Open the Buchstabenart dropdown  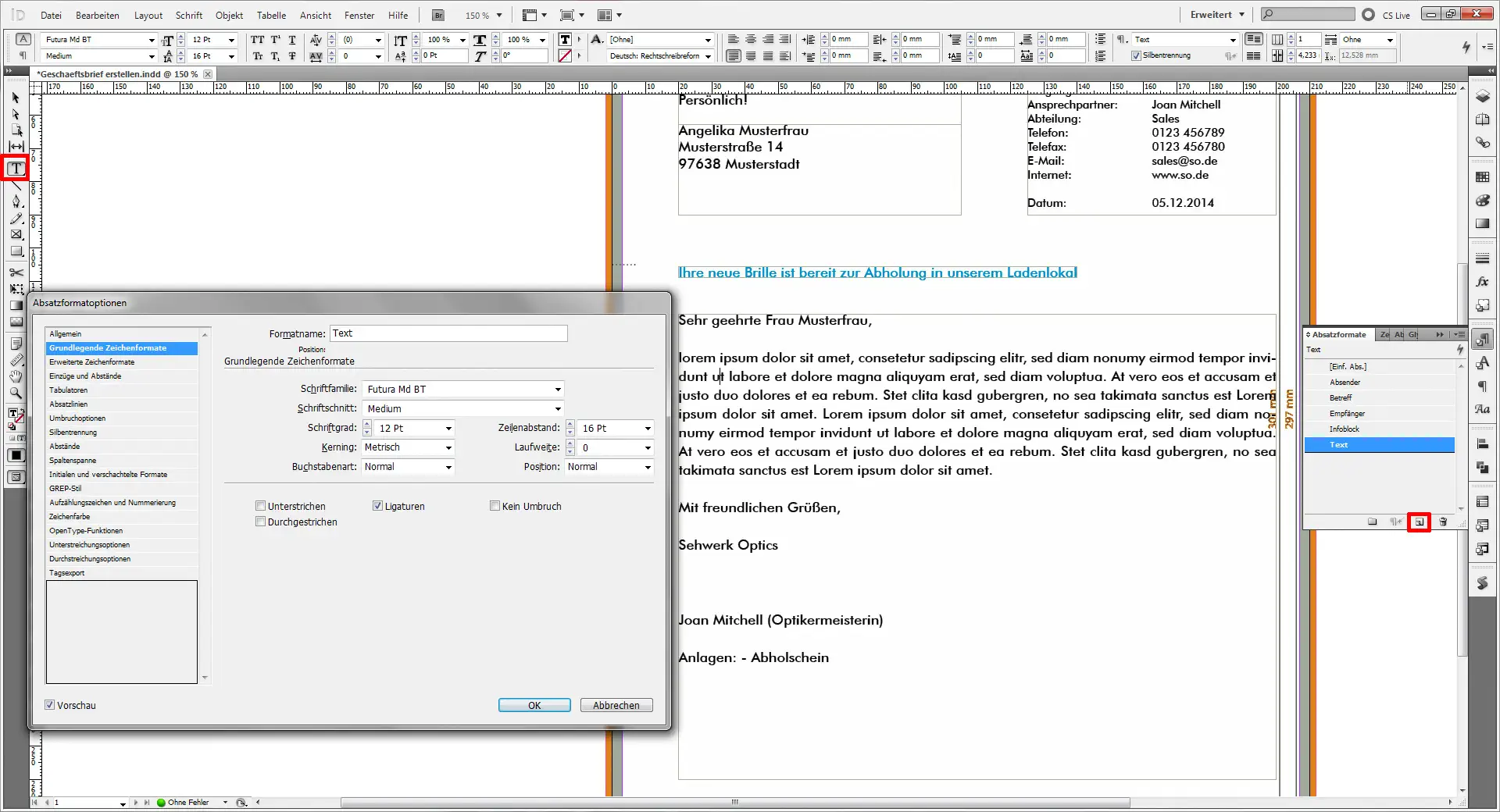[448, 467]
